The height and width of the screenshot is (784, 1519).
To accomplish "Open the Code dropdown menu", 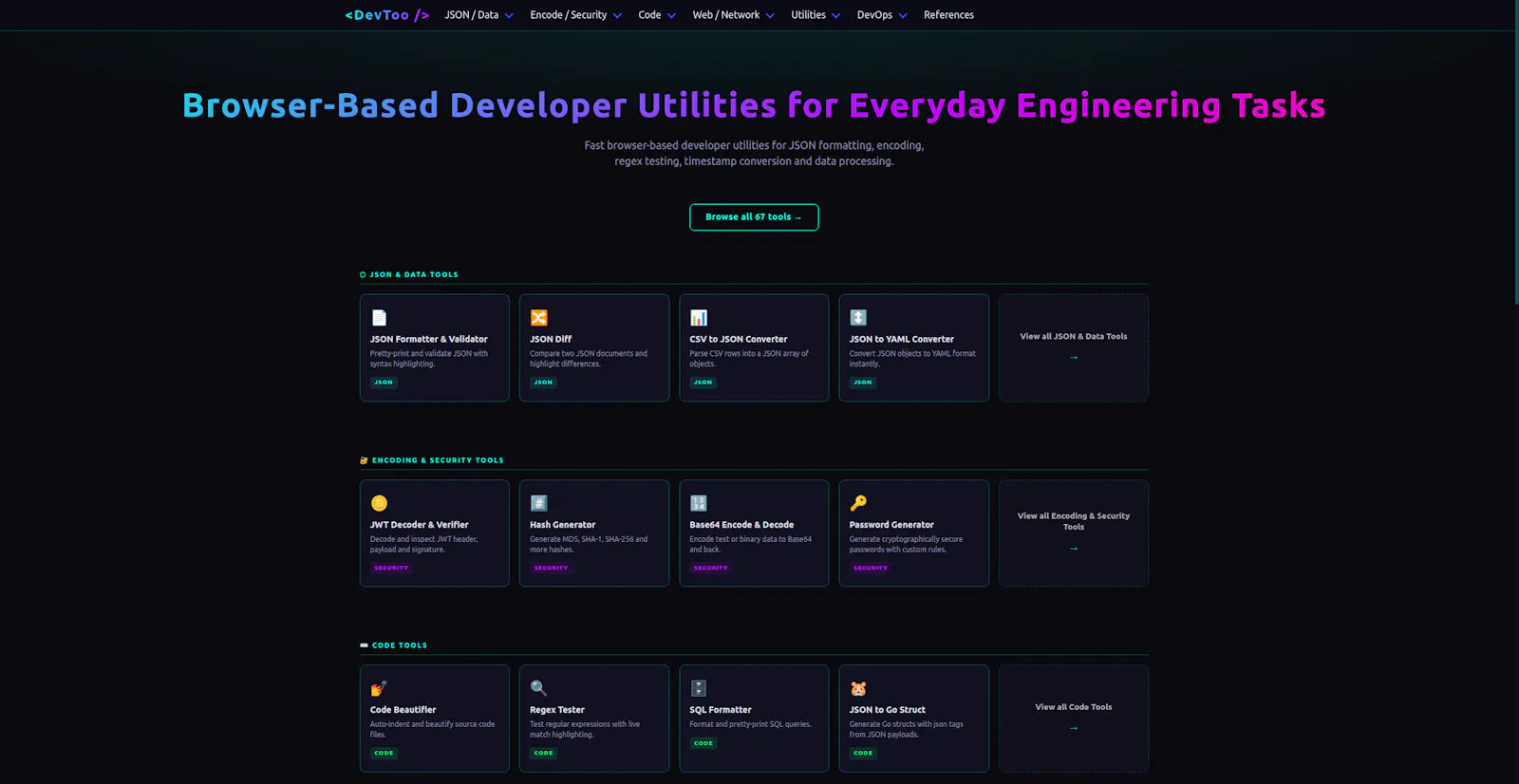I will click(x=657, y=15).
